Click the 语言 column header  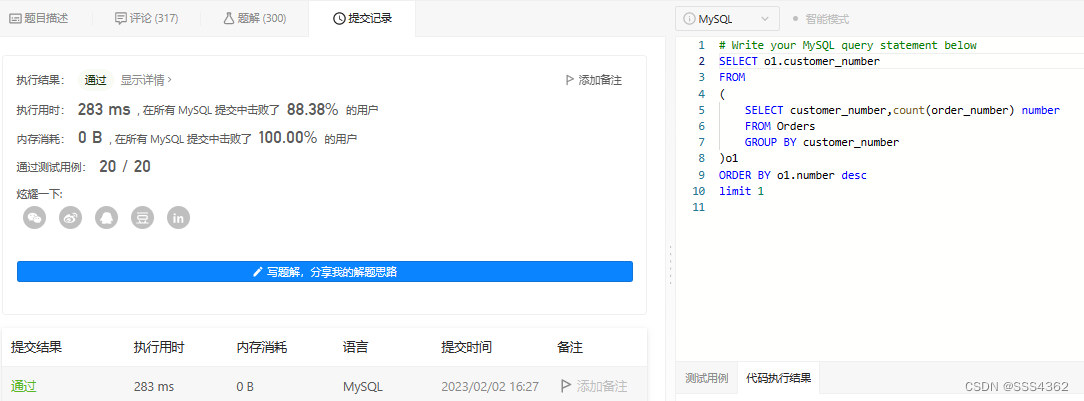(355, 347)
